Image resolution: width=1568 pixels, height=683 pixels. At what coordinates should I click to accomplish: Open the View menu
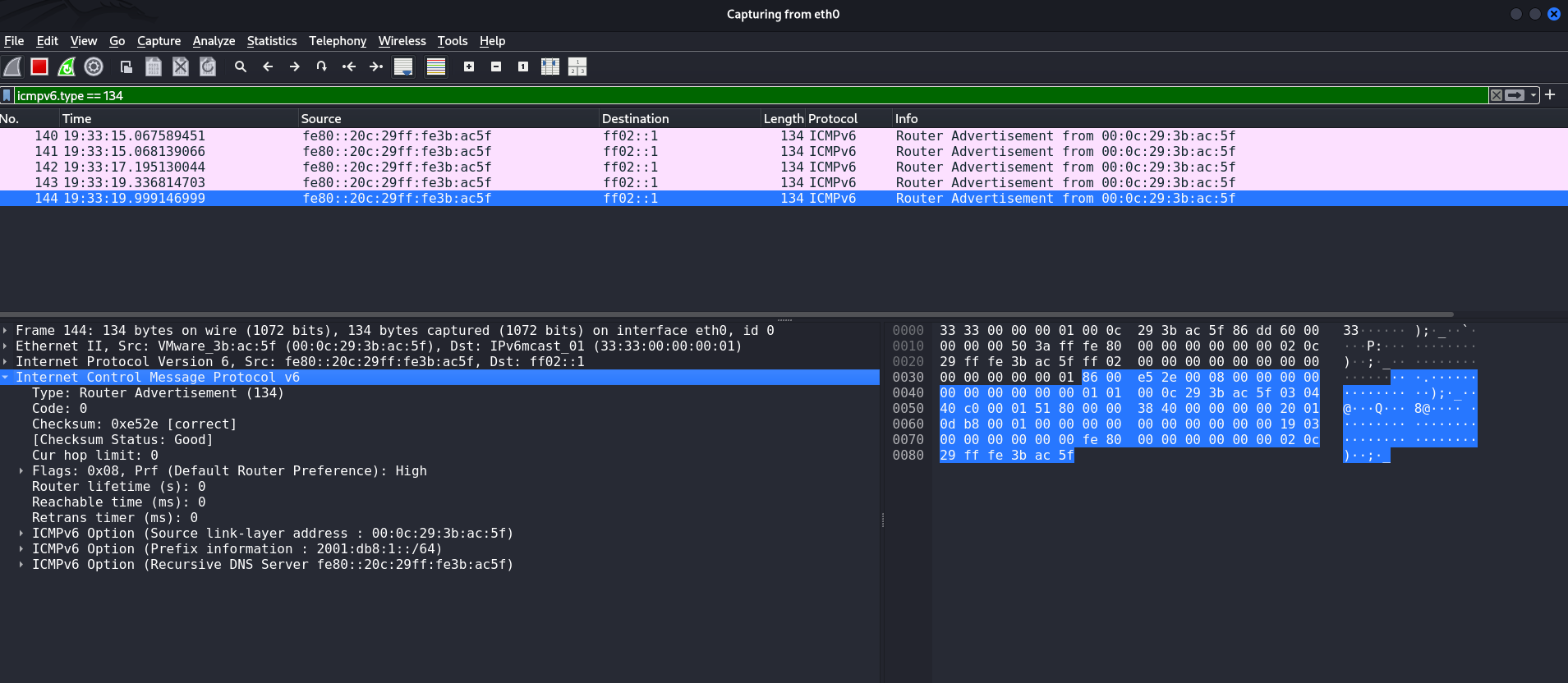[x=84, y=41]
